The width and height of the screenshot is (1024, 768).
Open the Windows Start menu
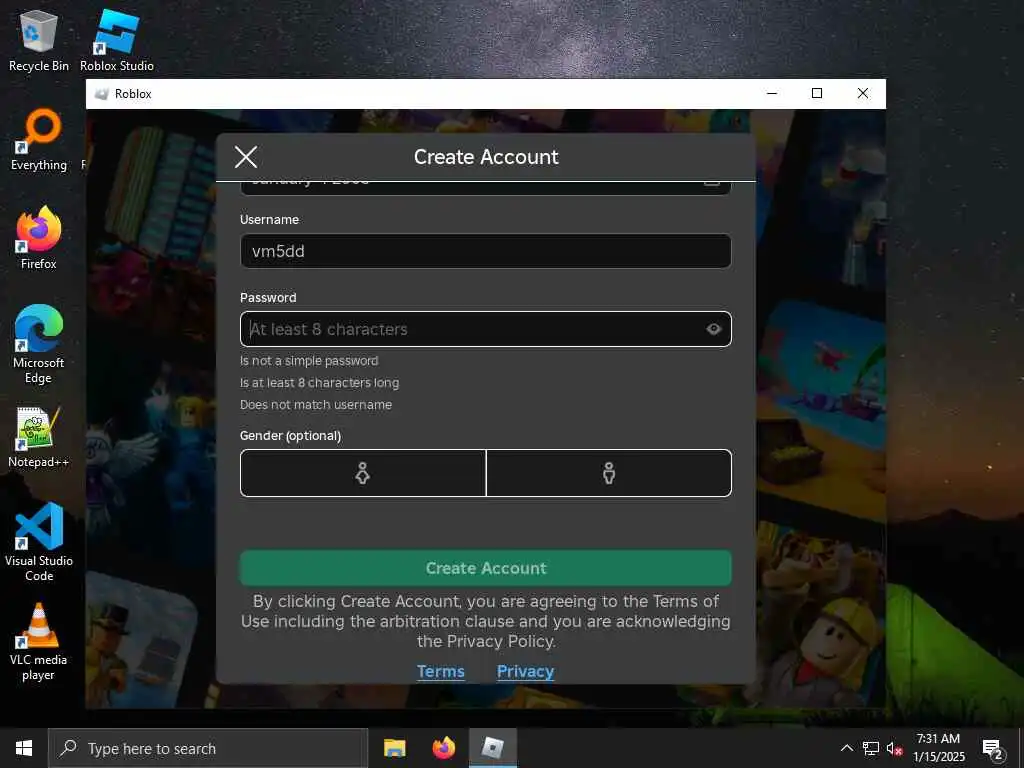[24, 748]
